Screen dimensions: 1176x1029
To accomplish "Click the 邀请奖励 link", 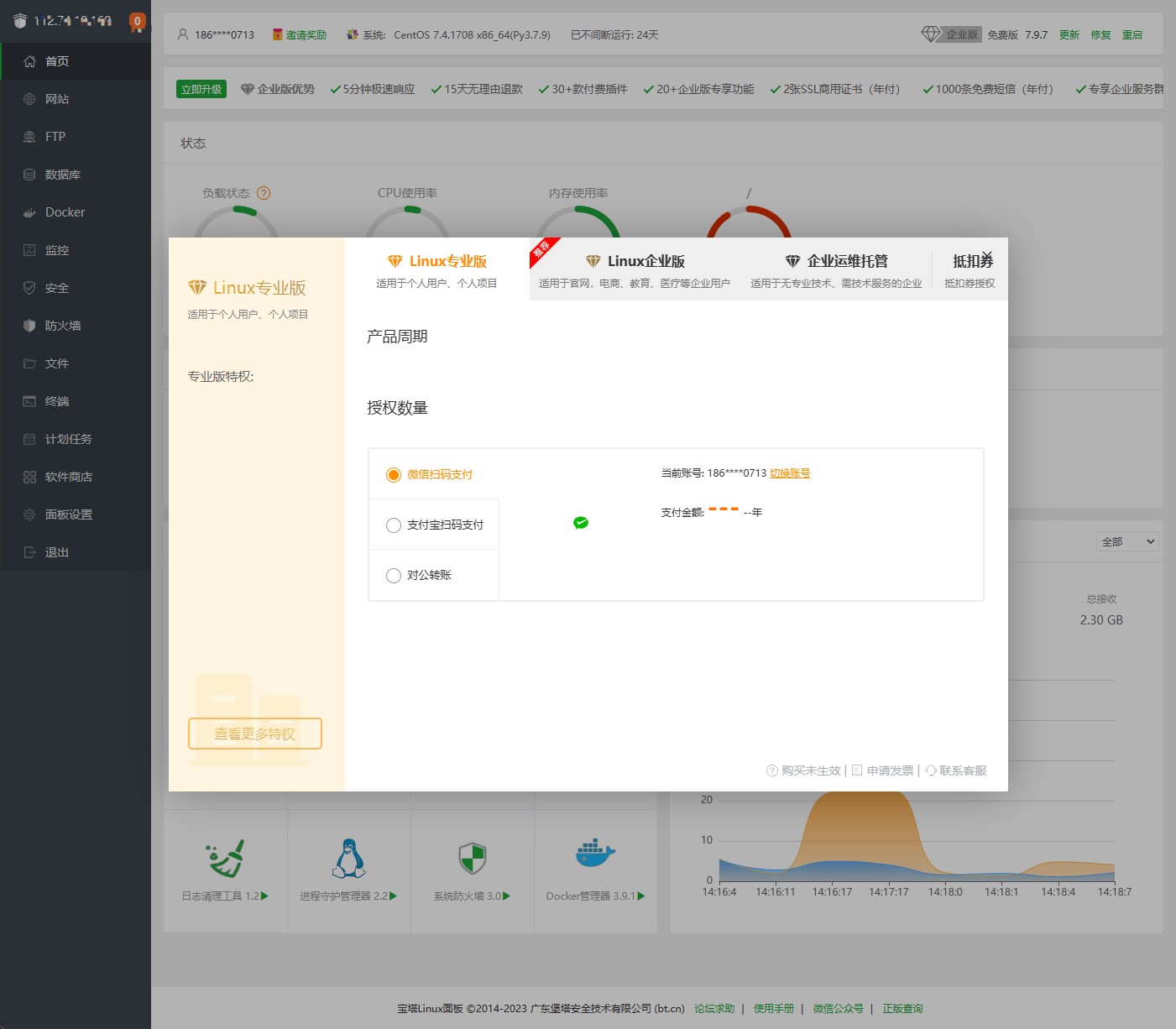I will pos(306,34).
